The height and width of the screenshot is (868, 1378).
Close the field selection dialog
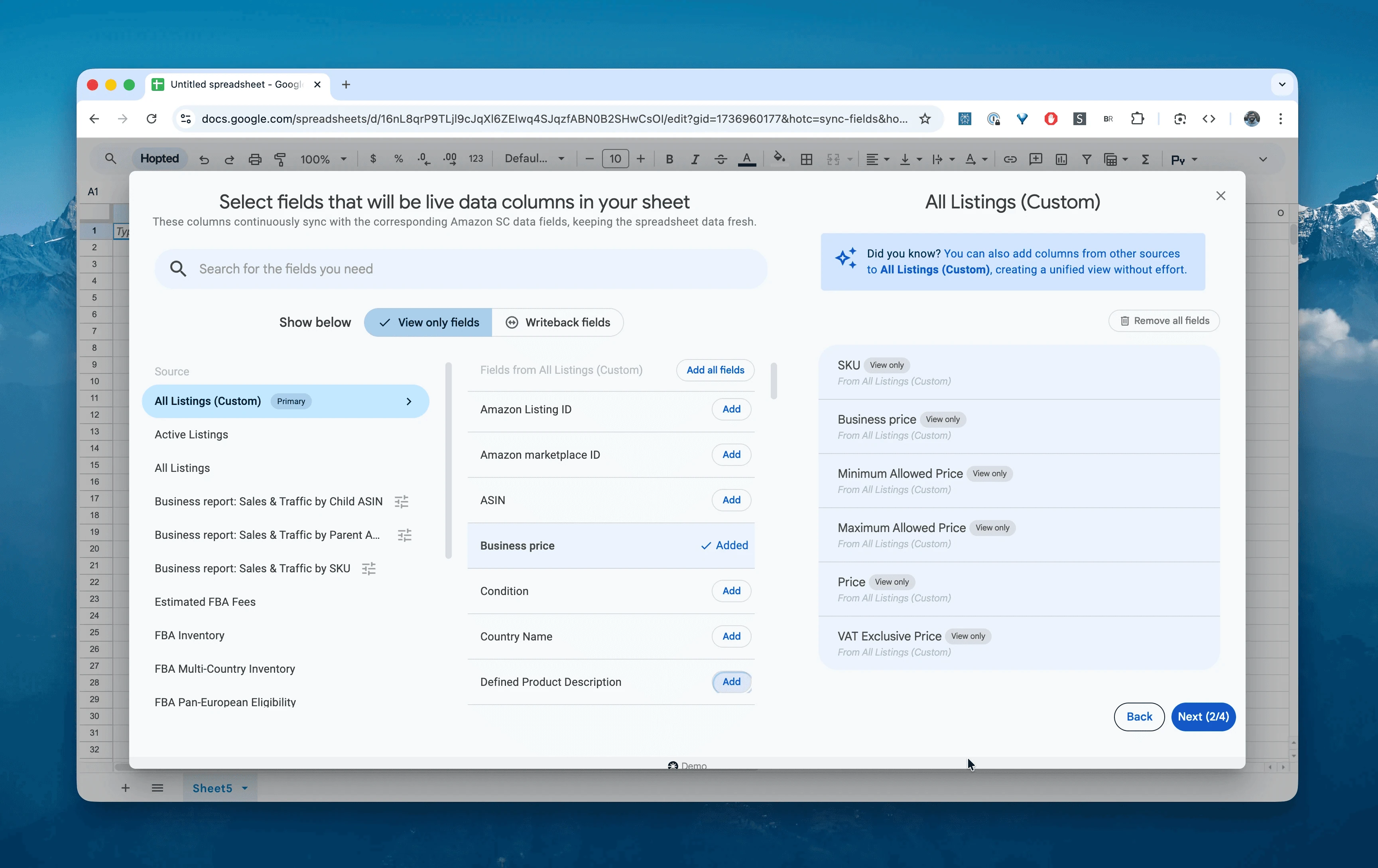tap(1220, 196)
